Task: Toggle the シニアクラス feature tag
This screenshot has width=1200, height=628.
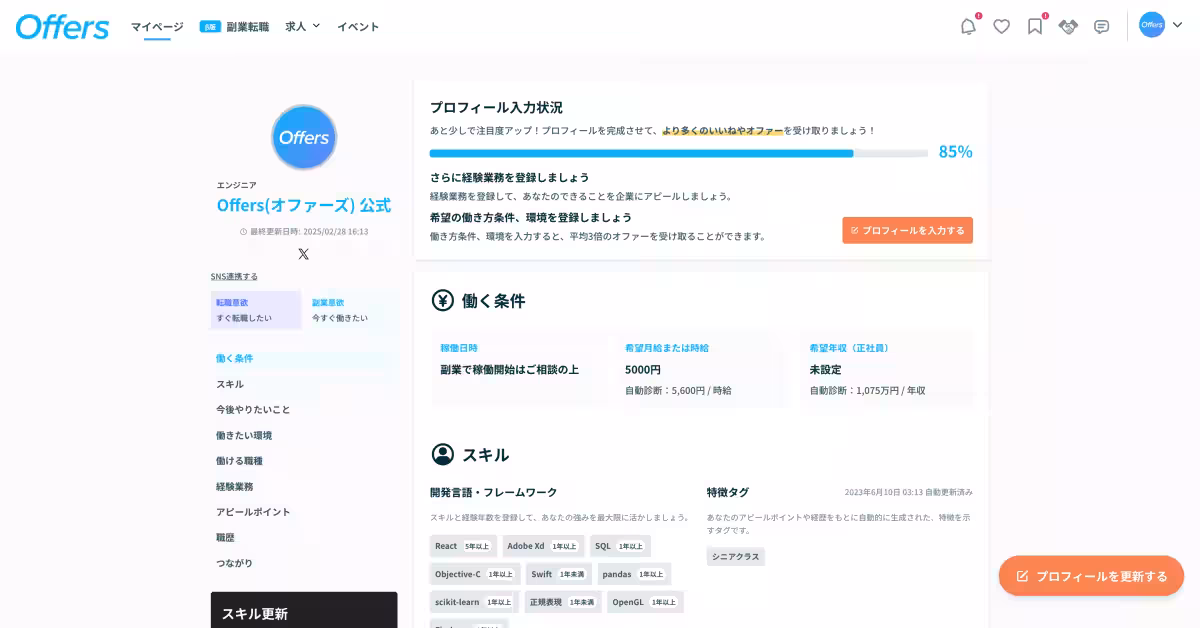Action: tap(735, 556)
